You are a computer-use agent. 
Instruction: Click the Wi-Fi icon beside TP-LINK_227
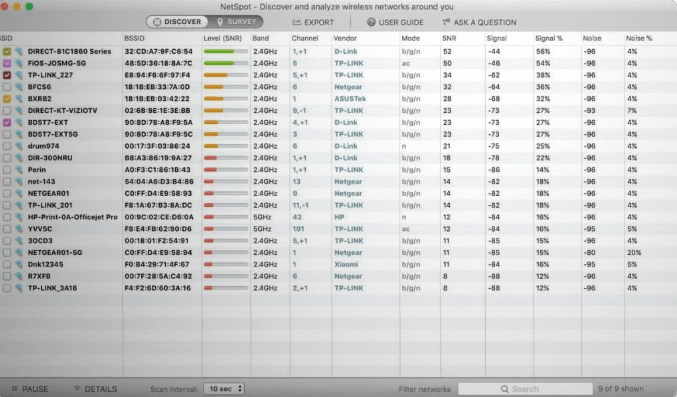19,75
